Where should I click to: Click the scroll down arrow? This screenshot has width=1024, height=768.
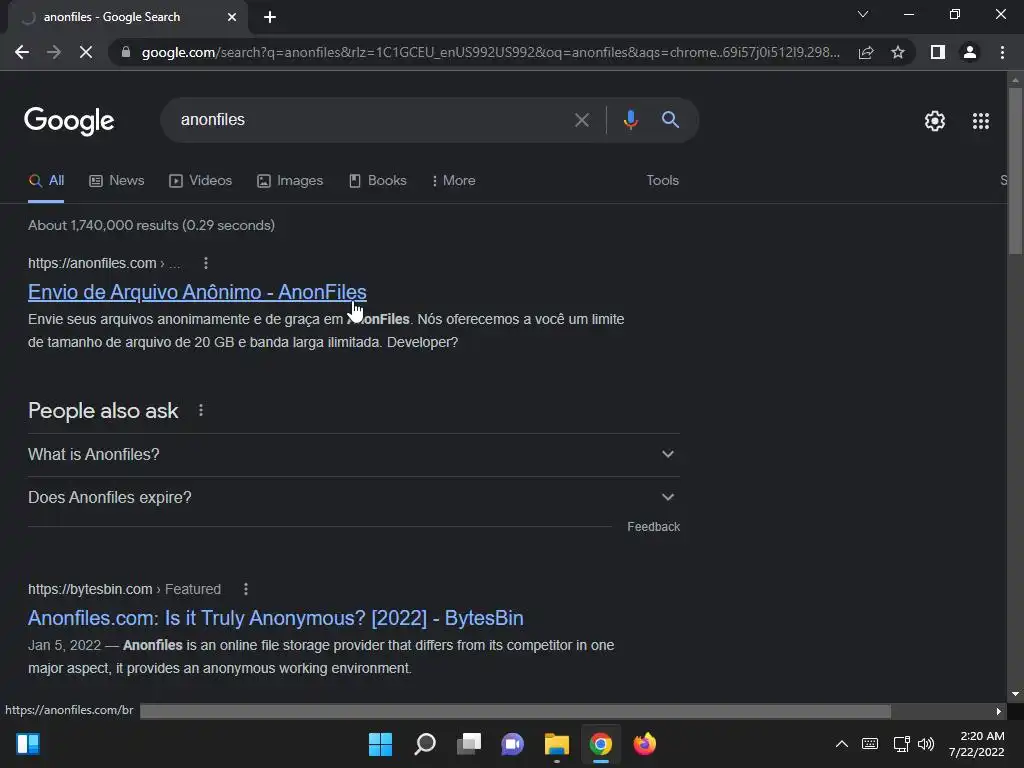coord(1015,694)
